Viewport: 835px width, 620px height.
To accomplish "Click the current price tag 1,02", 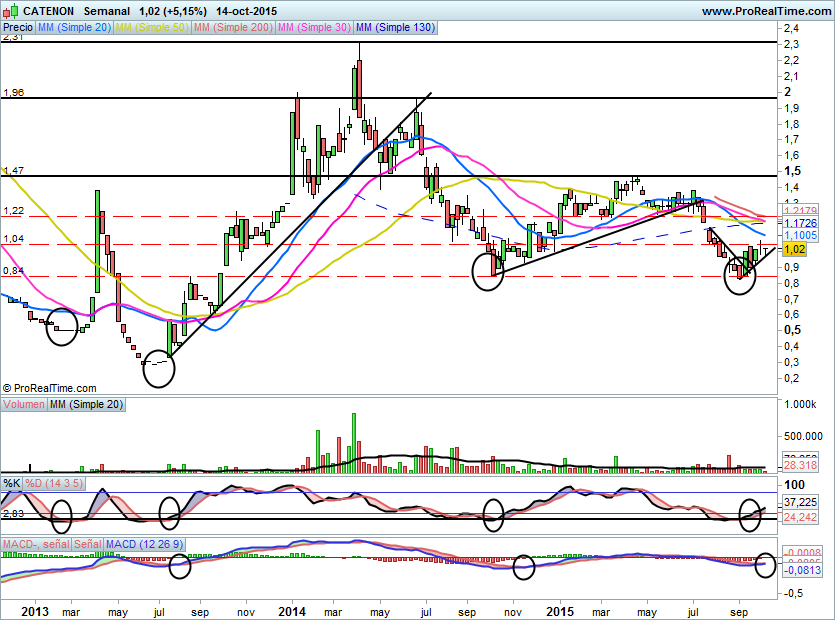I will pyautogui.click(x=796, y=248).
